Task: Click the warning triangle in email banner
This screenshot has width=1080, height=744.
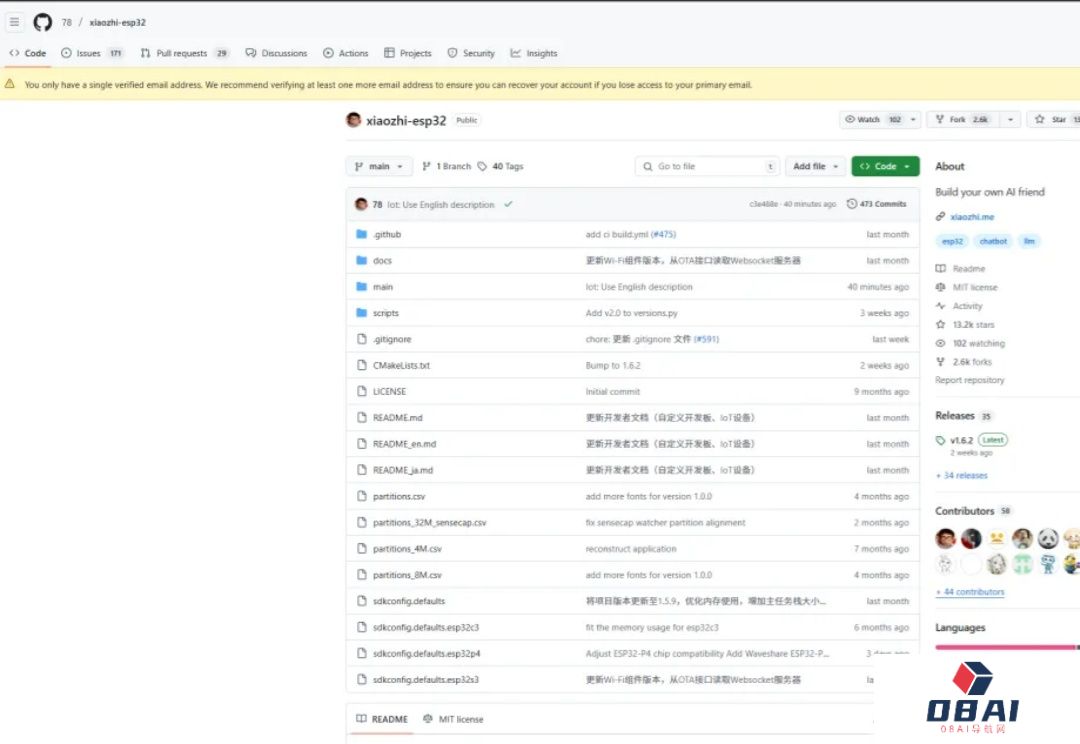Action: 10,84
